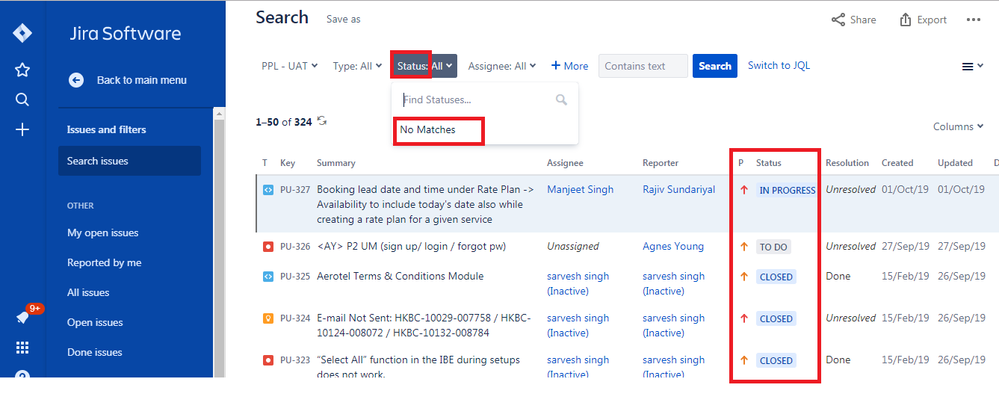The image size is (999, 403).
Task: Change the list view layout with the lines icon
Action: (972, 66)
